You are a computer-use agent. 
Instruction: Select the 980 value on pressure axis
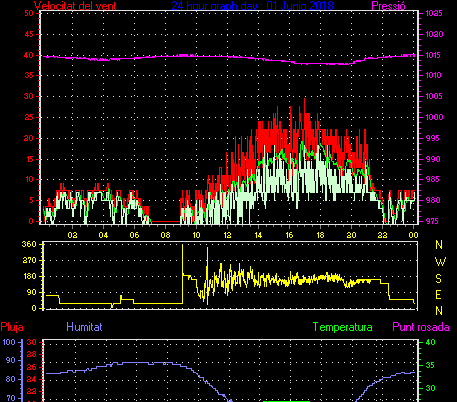(x=433, y=200)
